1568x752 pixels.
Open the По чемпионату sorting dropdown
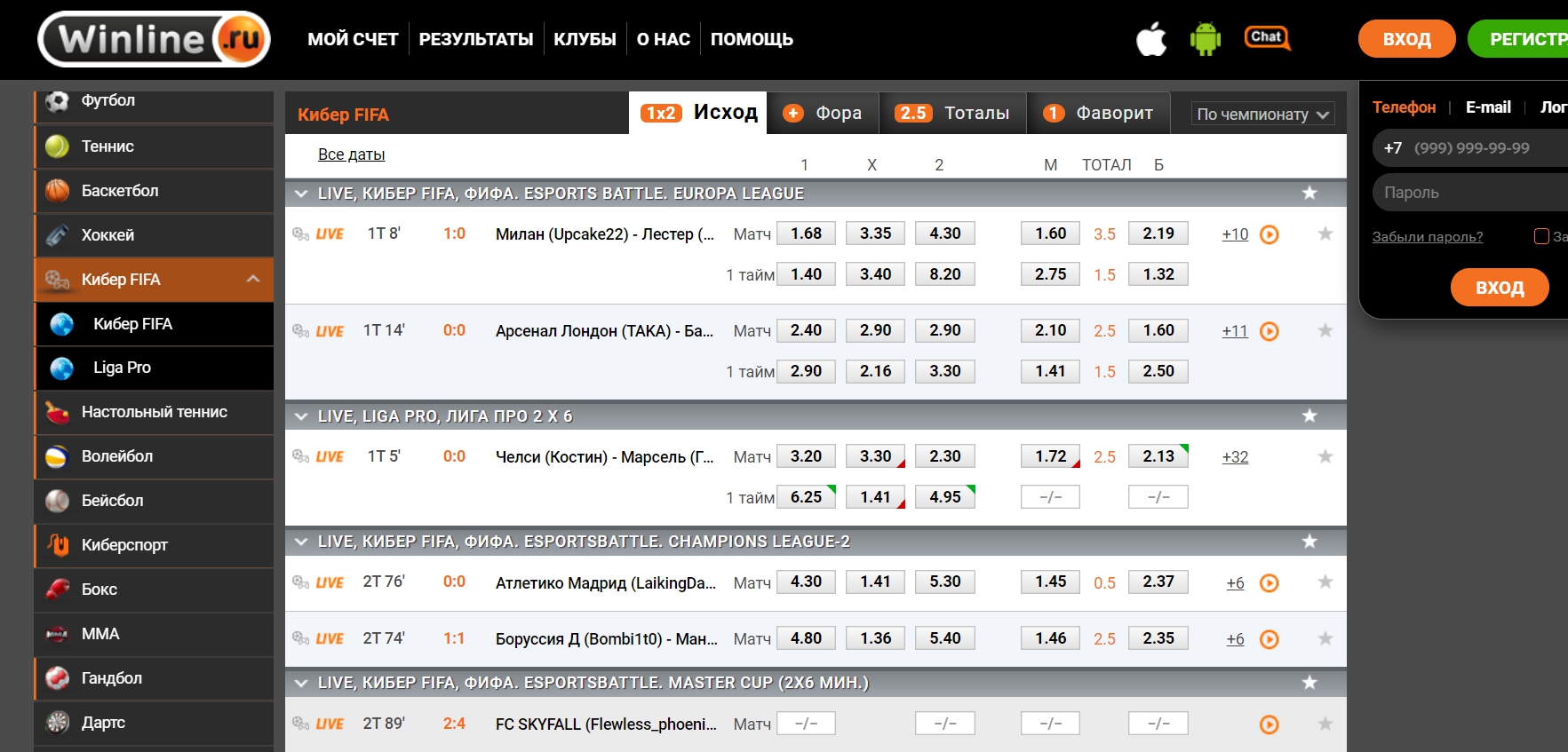pos(1262,115)
